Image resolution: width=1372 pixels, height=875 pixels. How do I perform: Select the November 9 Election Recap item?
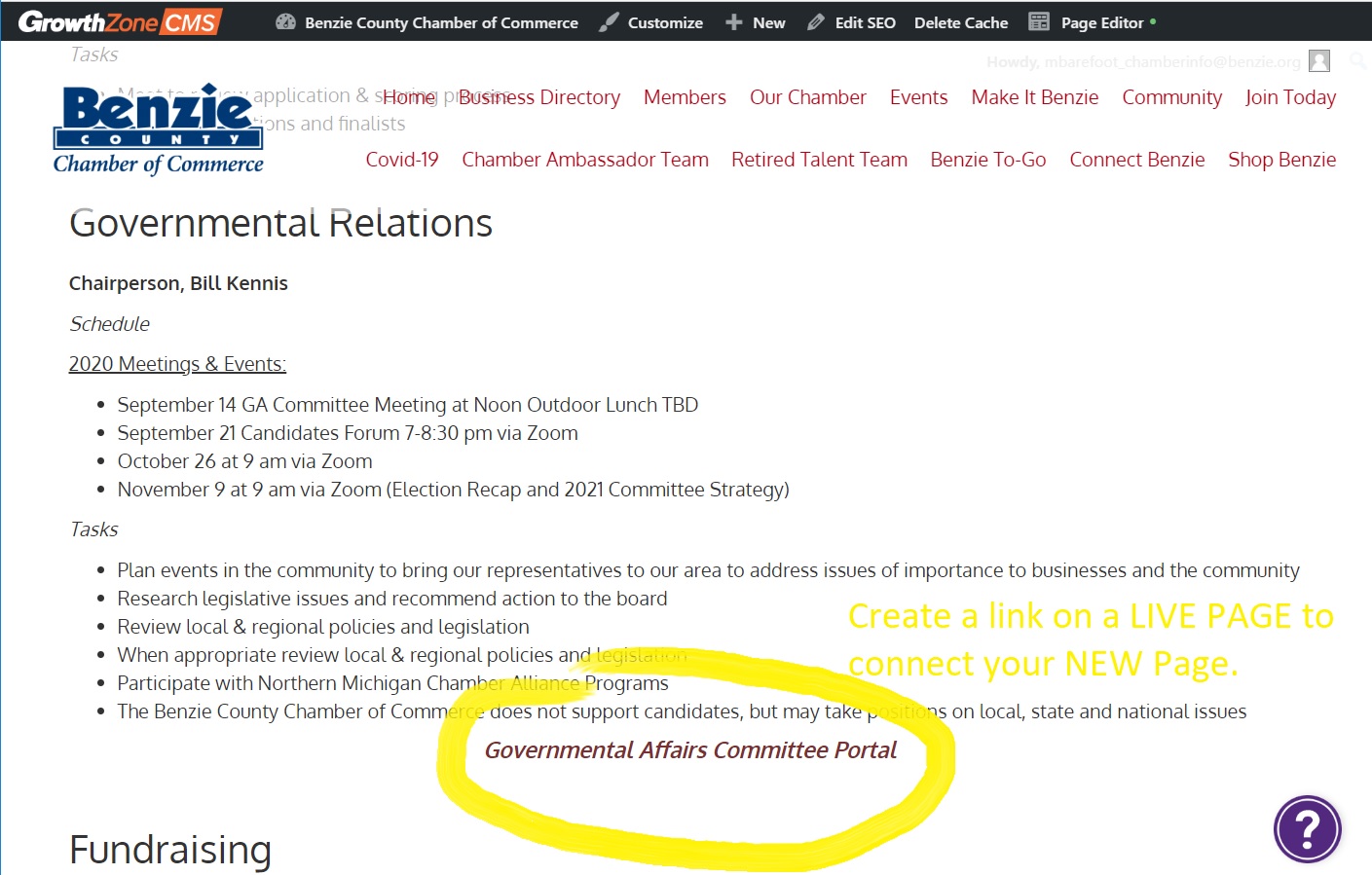(x=453, y=490)
